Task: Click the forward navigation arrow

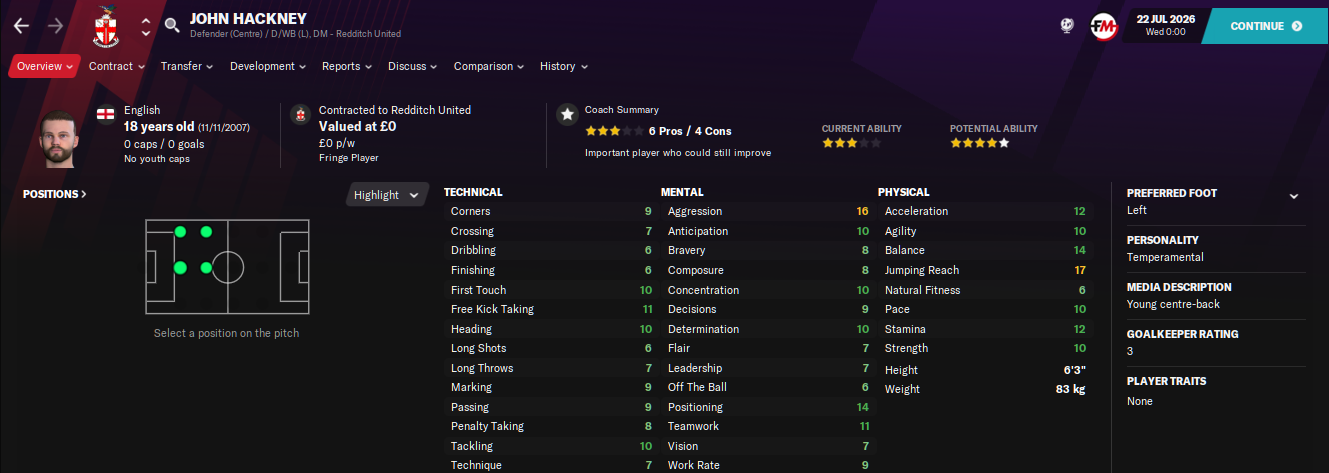Action: (x=55, y=25)
